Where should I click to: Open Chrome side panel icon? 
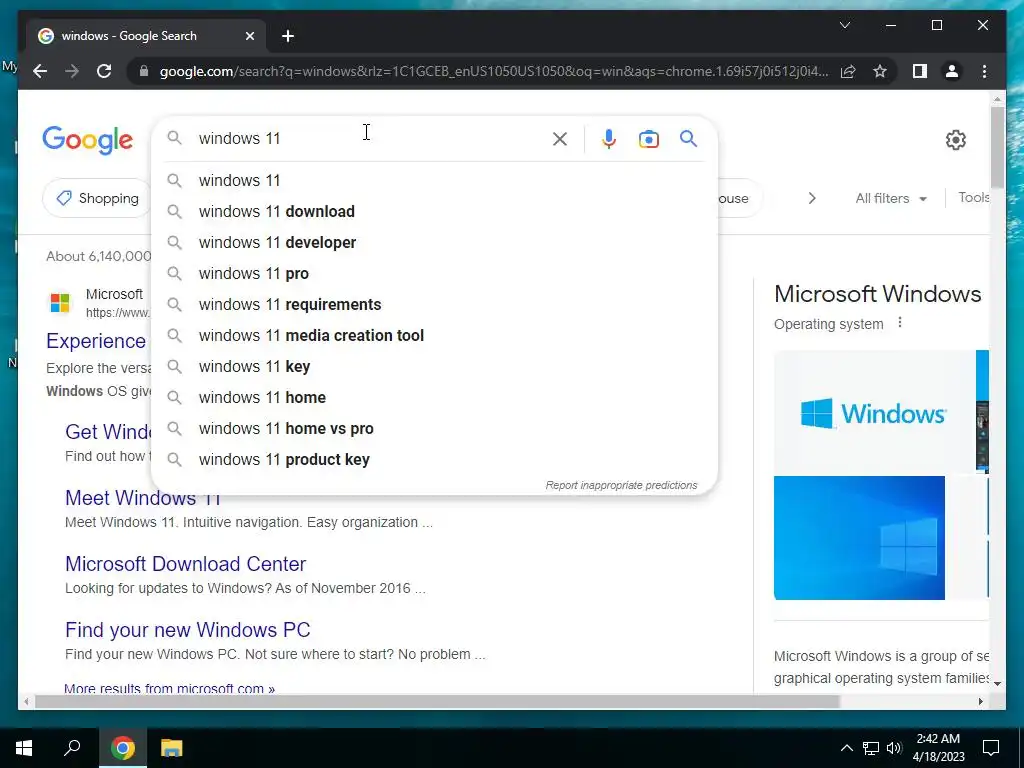[920, 71]
